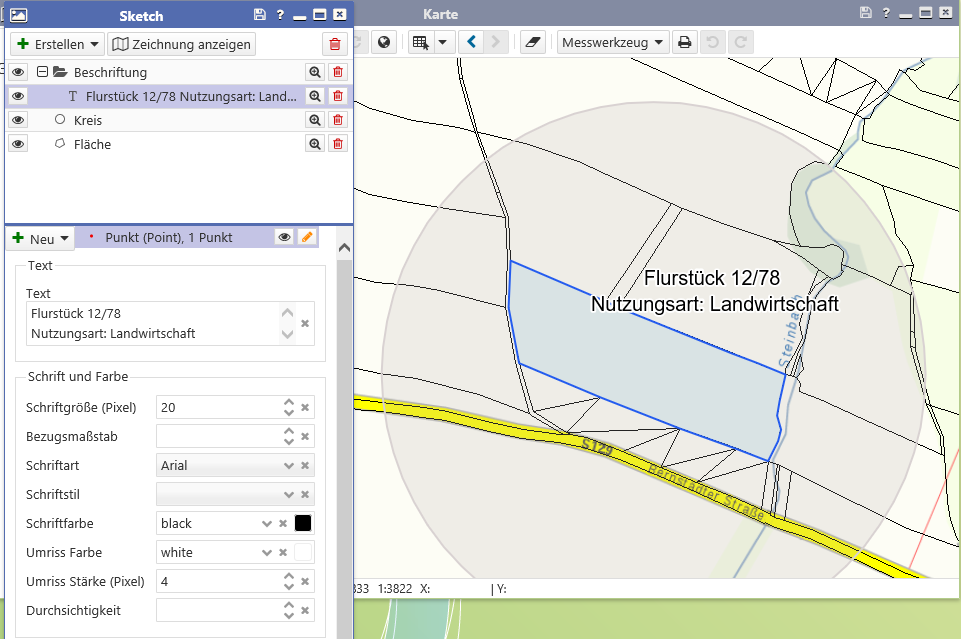961x639 pixels.
Task: Go to previous map view with blue arrow
Action: 471,42
